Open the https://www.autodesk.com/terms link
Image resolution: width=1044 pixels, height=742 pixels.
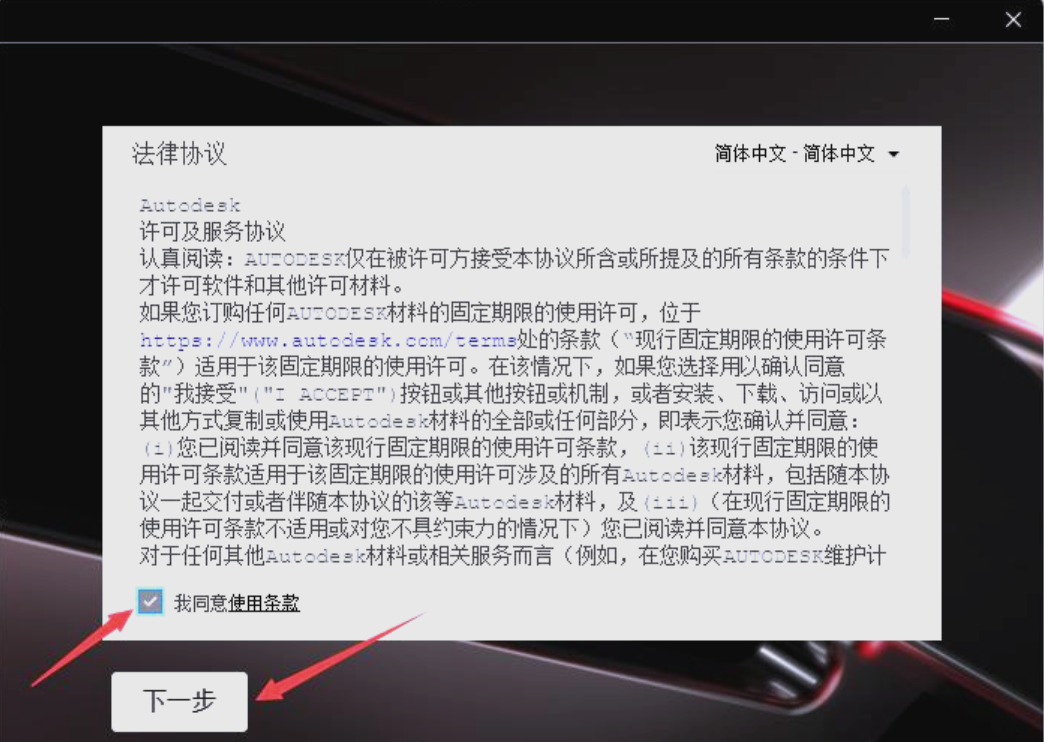(x=328, y=340)
